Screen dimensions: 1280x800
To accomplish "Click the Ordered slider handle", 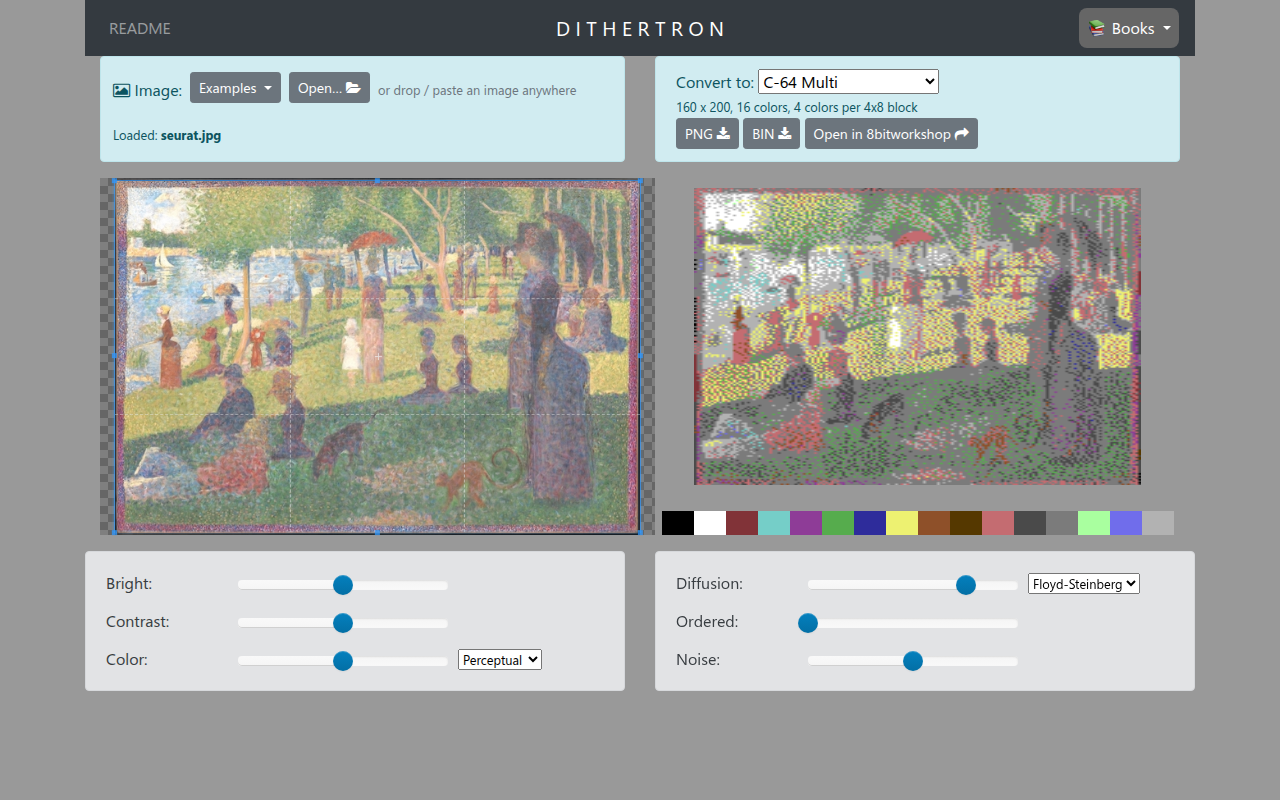I will (808, 623).
